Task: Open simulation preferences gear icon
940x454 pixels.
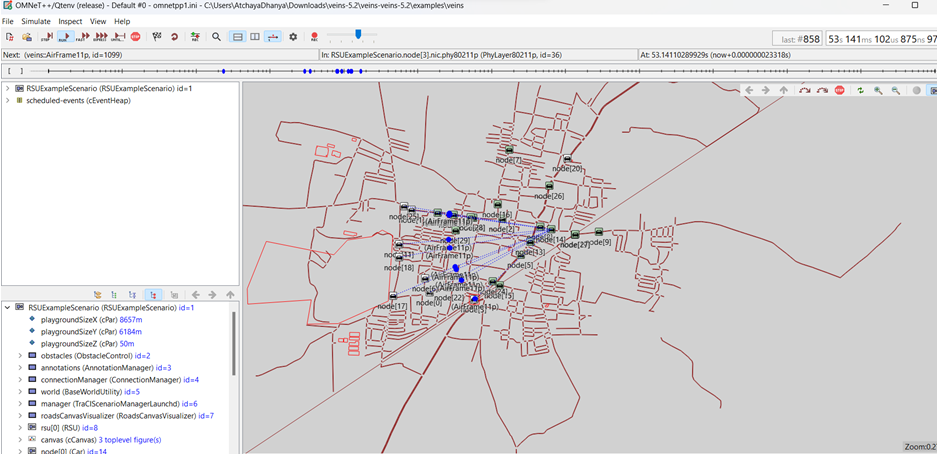Action: 293,37
